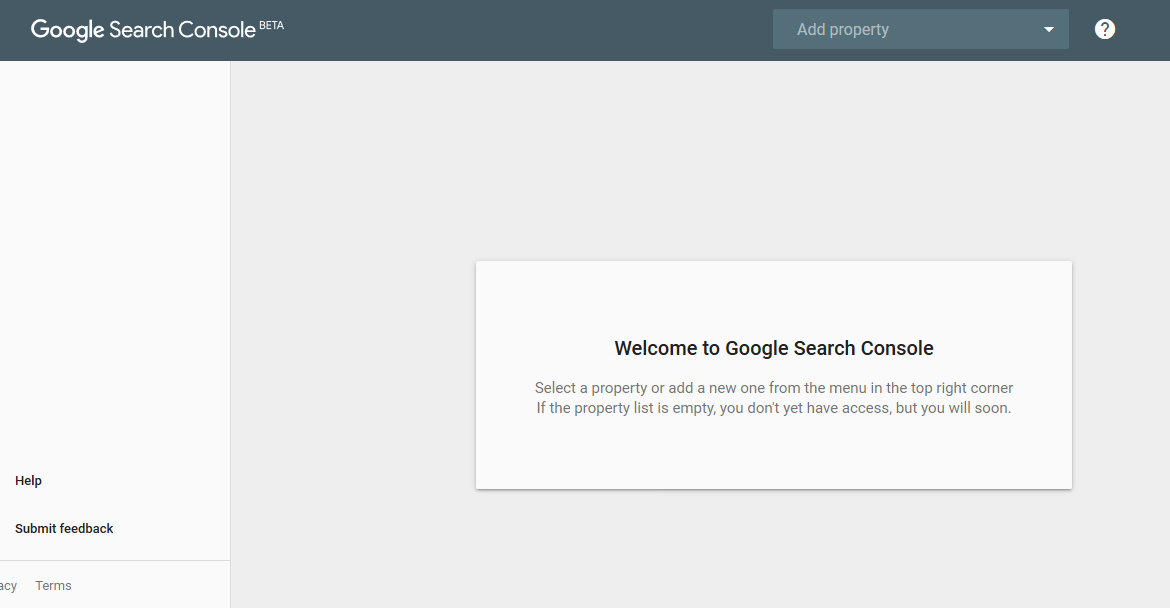Click the 'If the property list is empty' line
1170x608 pixels.
[774, 408]
